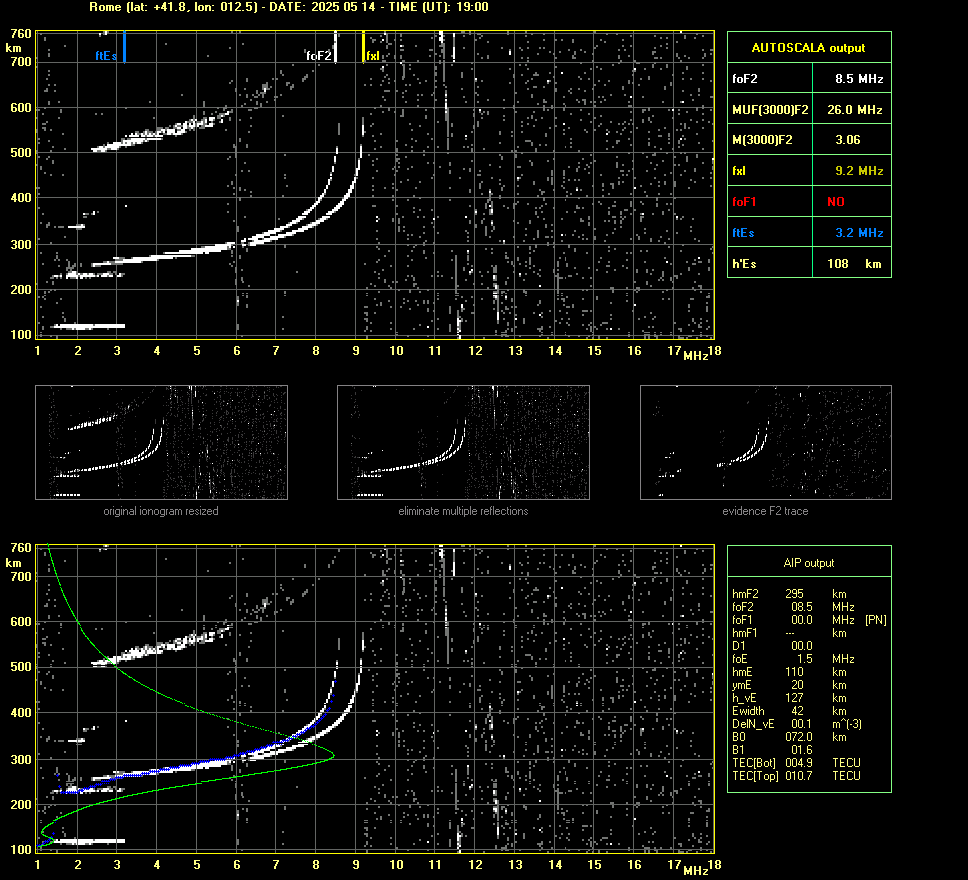968x880 pixels.
Task: Click the 'MHz' axis label of bottom ionogram
Action: tap(696, 870)
